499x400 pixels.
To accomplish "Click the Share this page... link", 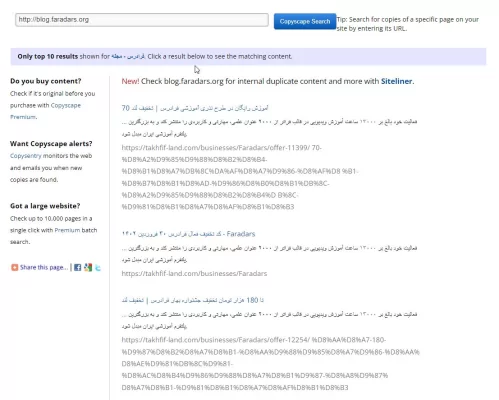I will (x=44, y=267).
